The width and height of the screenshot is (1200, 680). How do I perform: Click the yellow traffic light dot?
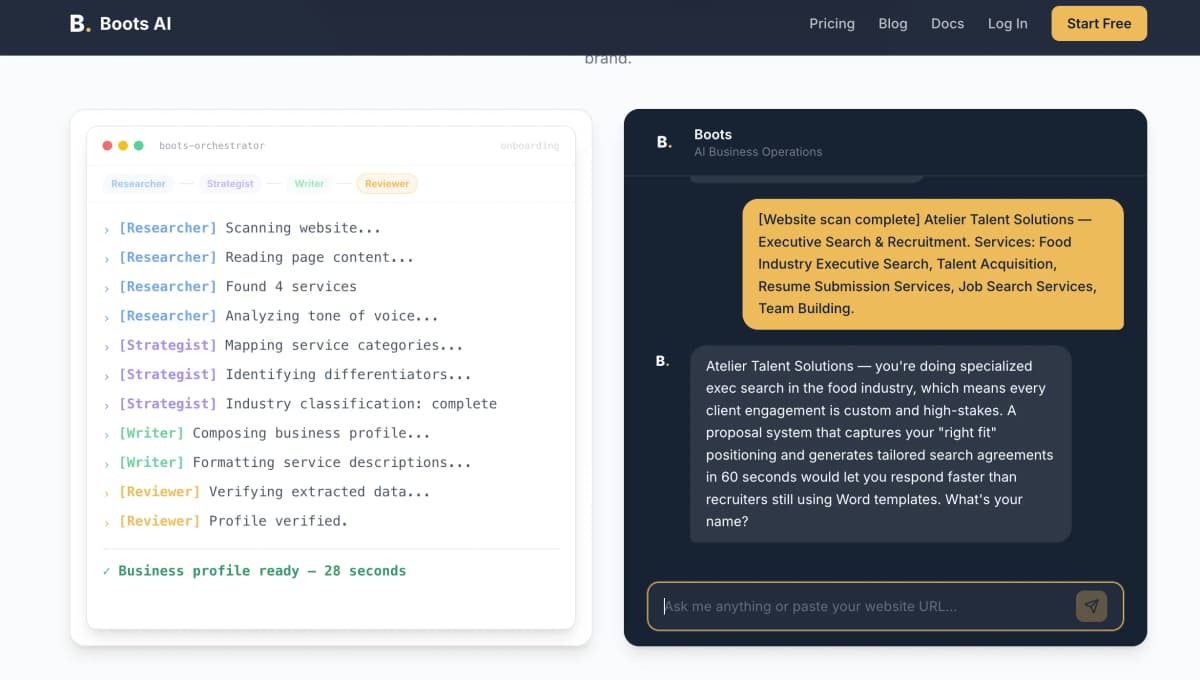[x=121, y=145]
